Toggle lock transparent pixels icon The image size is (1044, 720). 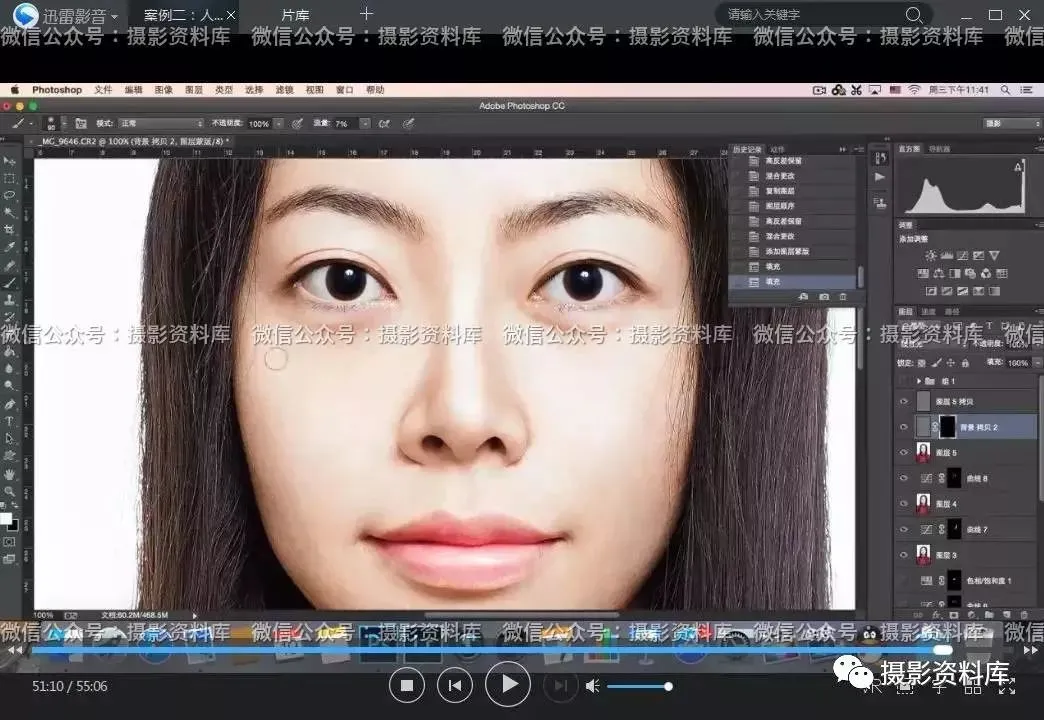coord(921,363)
